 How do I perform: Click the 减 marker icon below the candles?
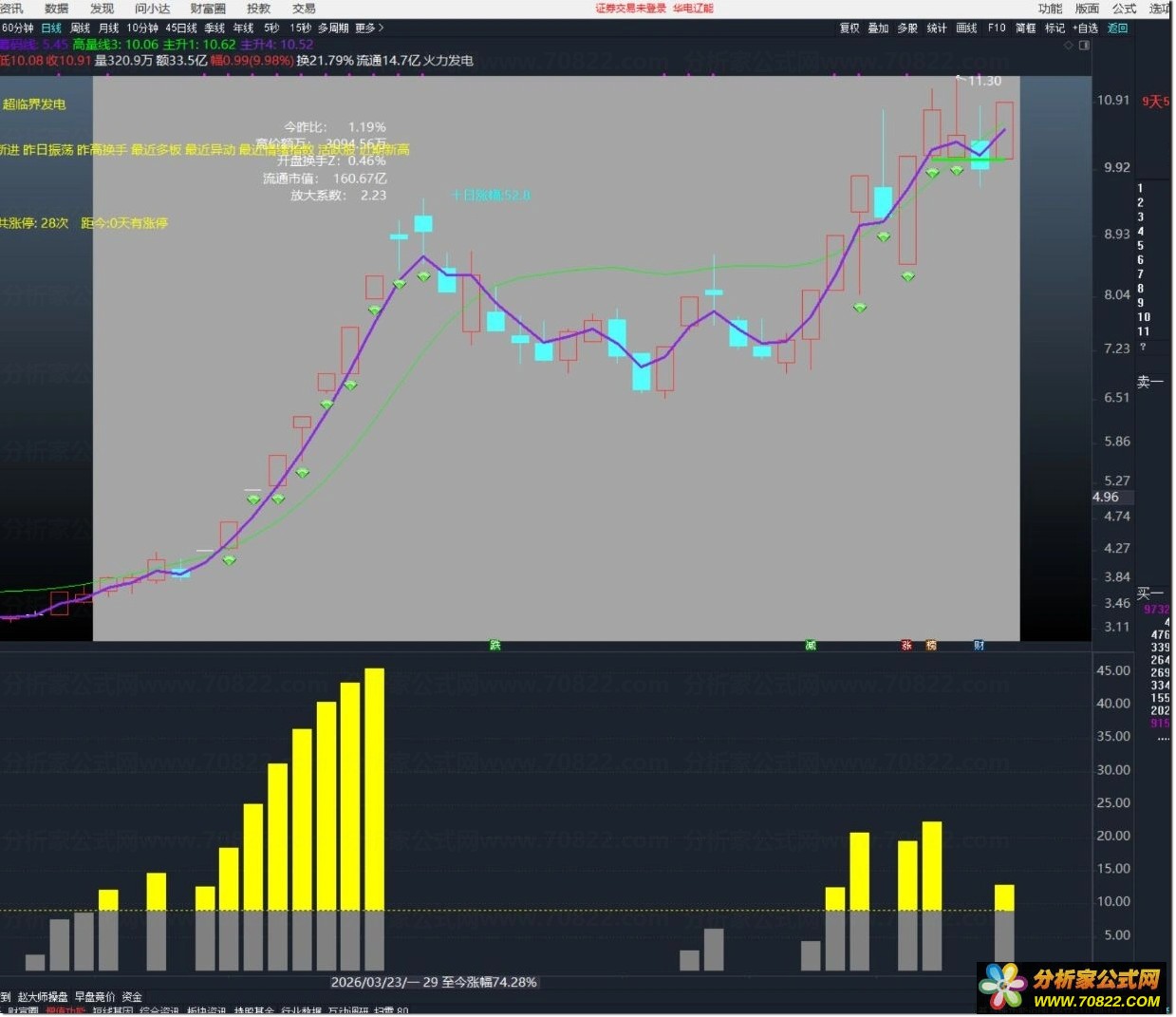[x=811, y=646]
